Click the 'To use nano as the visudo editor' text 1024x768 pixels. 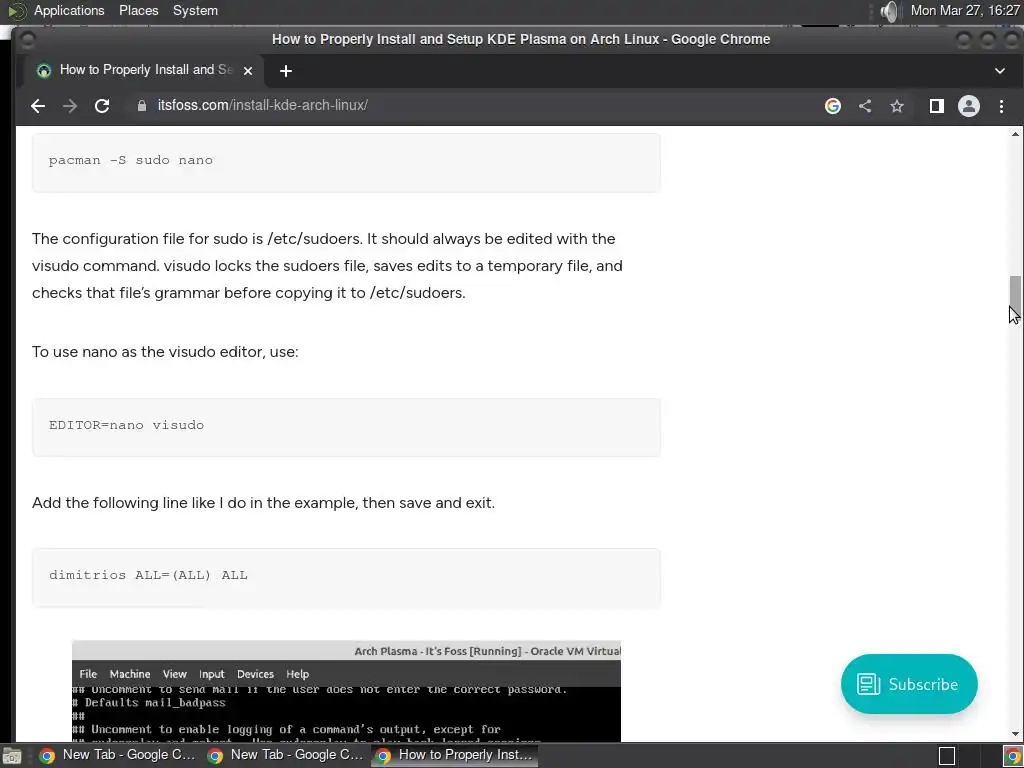pos(165,351)
